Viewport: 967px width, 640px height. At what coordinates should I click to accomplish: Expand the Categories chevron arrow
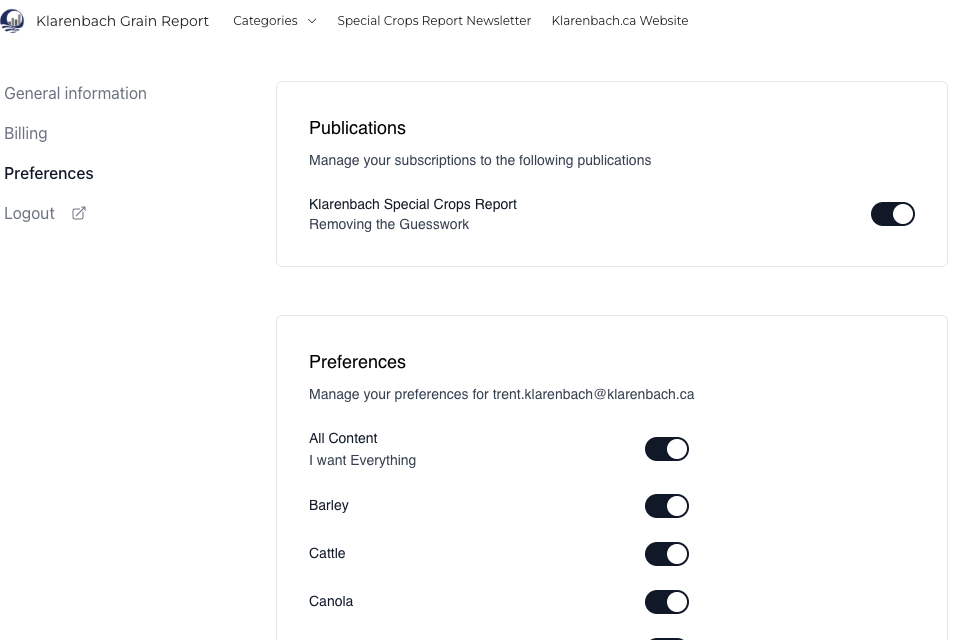click(x=312, y=21)
